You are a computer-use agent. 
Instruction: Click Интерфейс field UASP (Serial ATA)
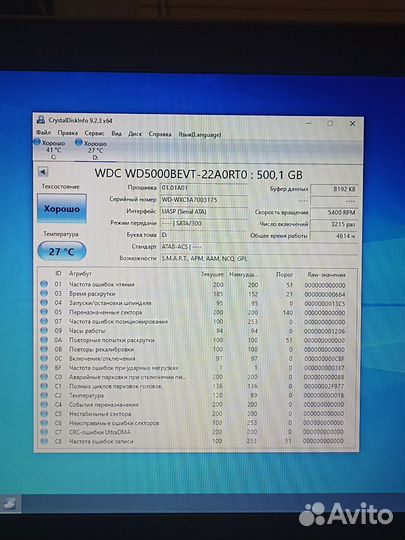pos(204,212)
